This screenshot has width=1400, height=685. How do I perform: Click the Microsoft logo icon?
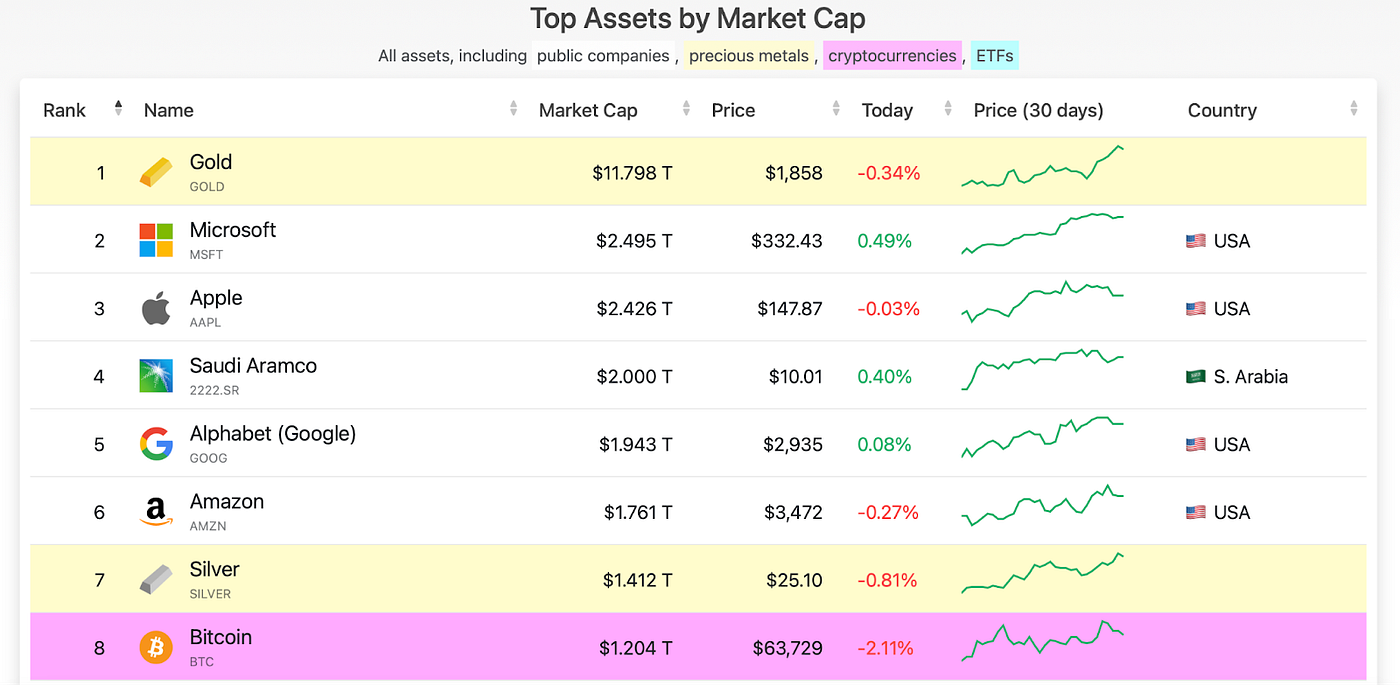(155, 240)
